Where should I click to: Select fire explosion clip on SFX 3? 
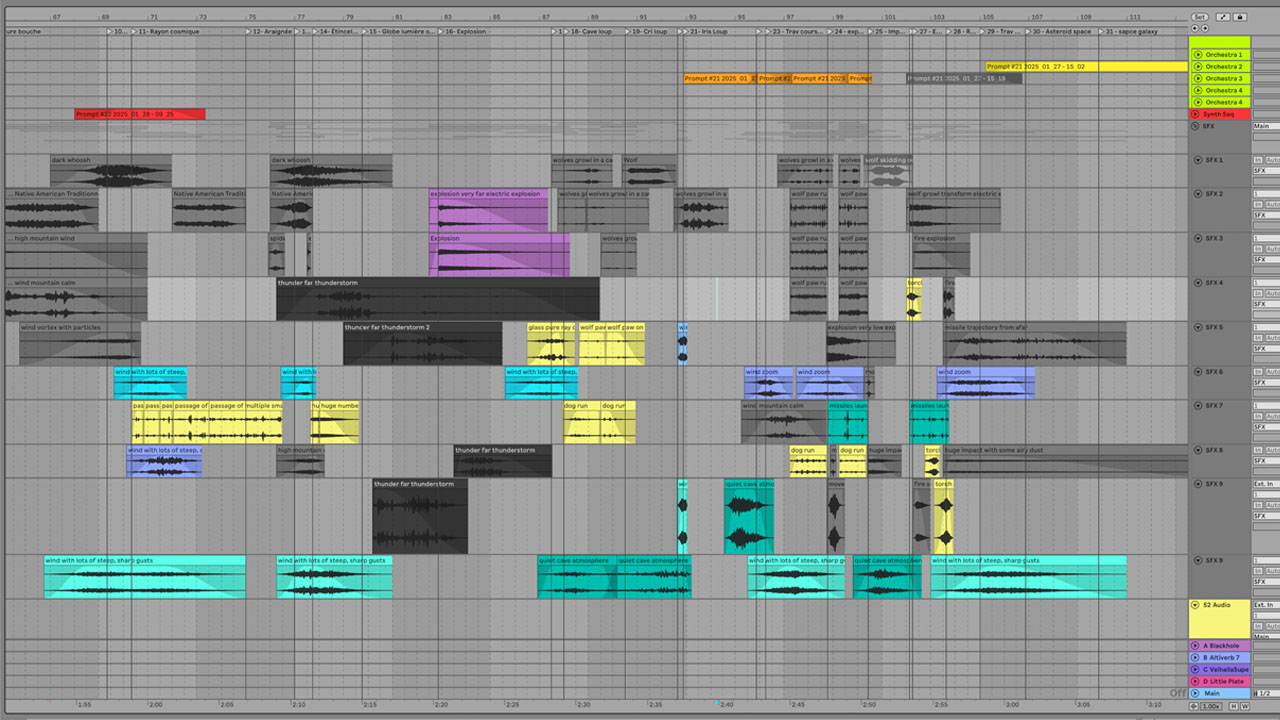coord(939,254)
